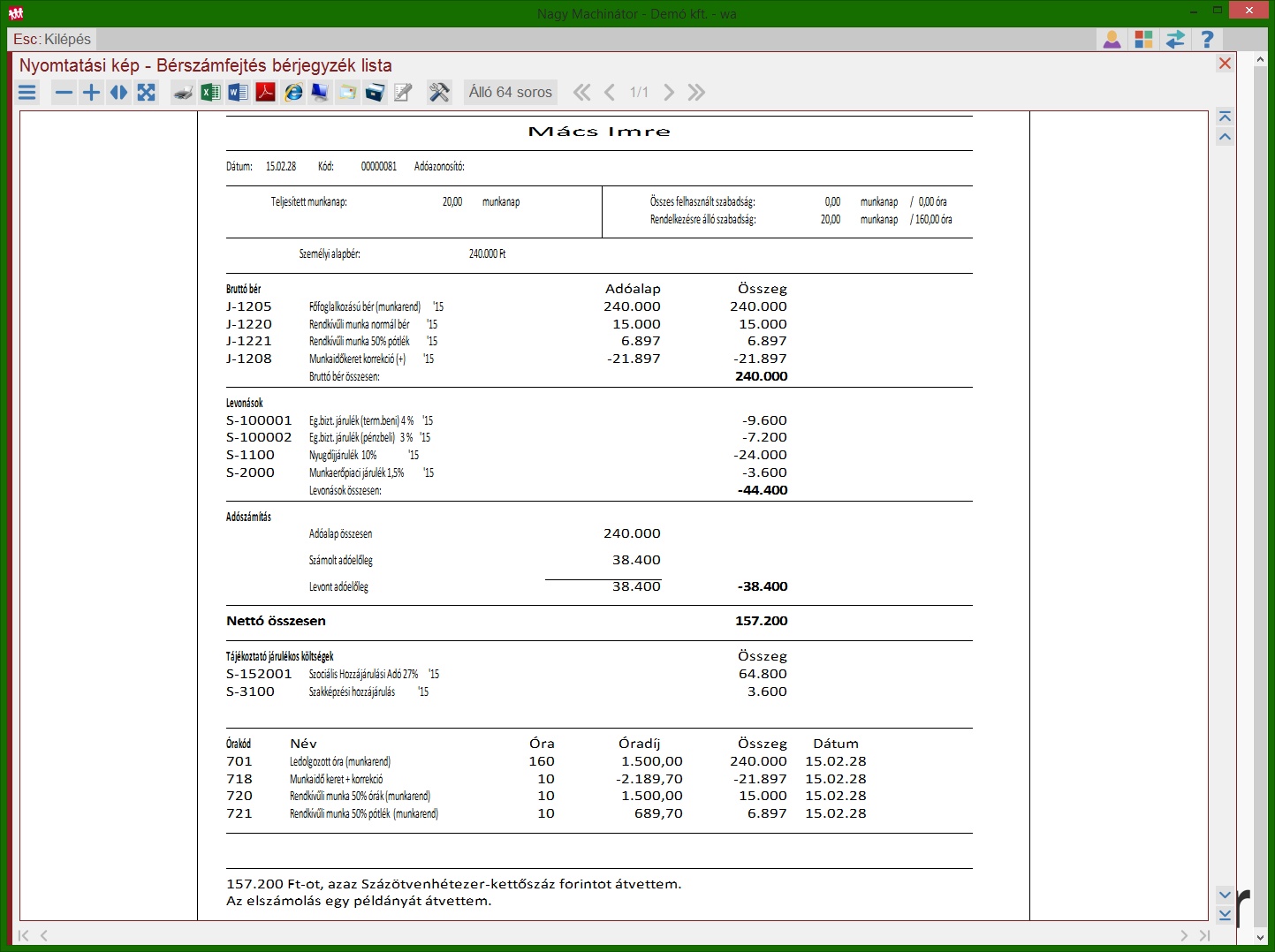Click the S-152001 contribution code

pyautogui.click(x=259, y=674)
